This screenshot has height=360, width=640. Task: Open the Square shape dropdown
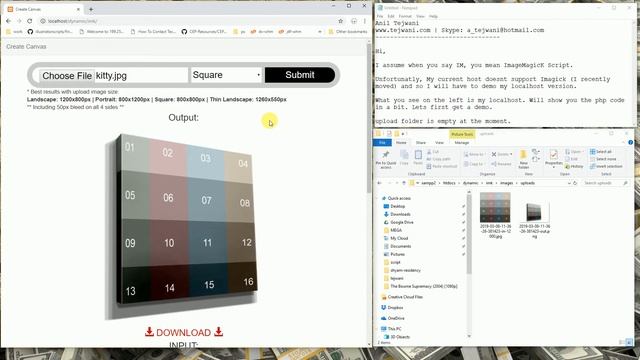click(x=226, y=75)
